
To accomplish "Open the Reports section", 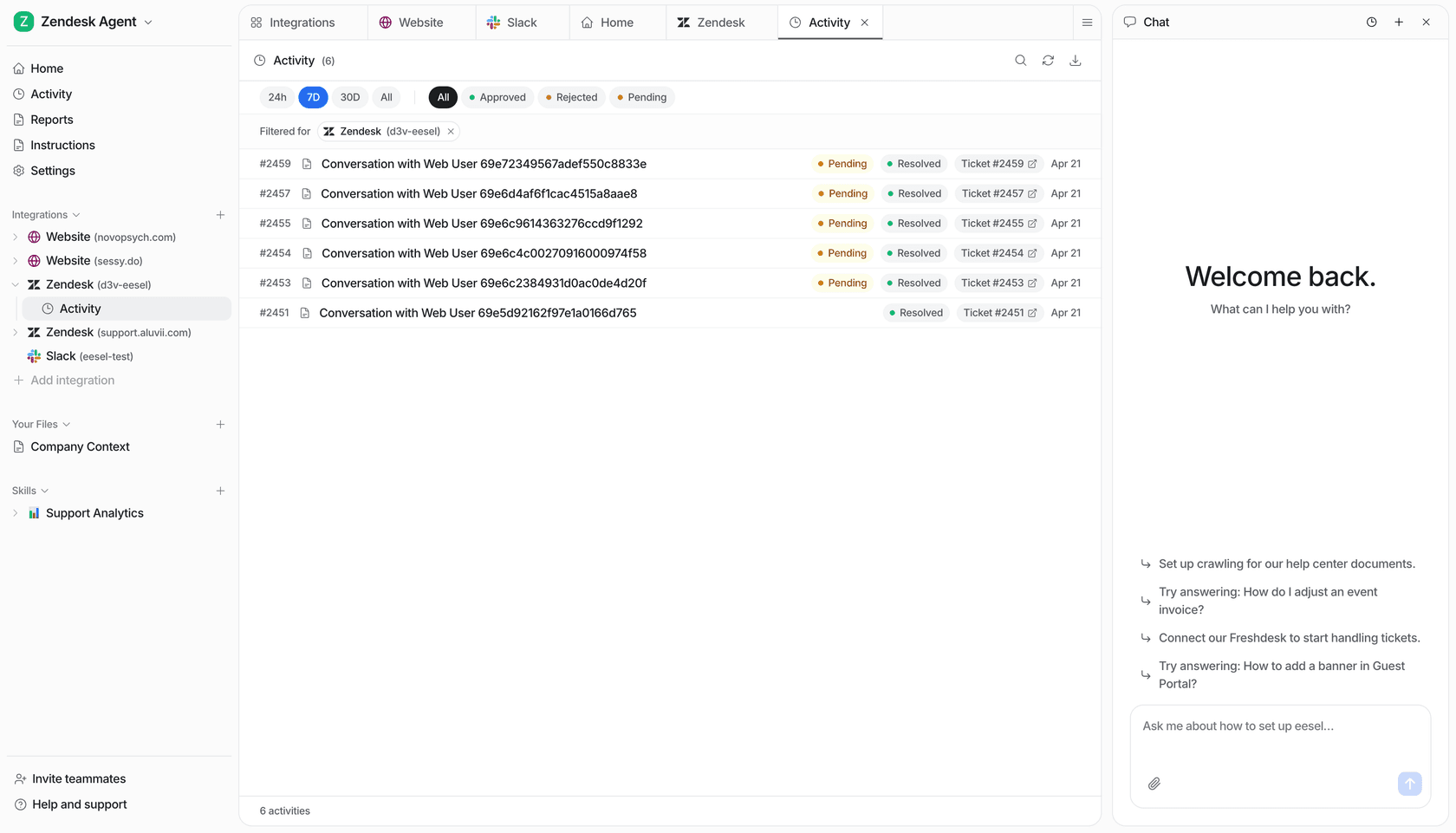I will pyautogui.click(x=53, y=119).
